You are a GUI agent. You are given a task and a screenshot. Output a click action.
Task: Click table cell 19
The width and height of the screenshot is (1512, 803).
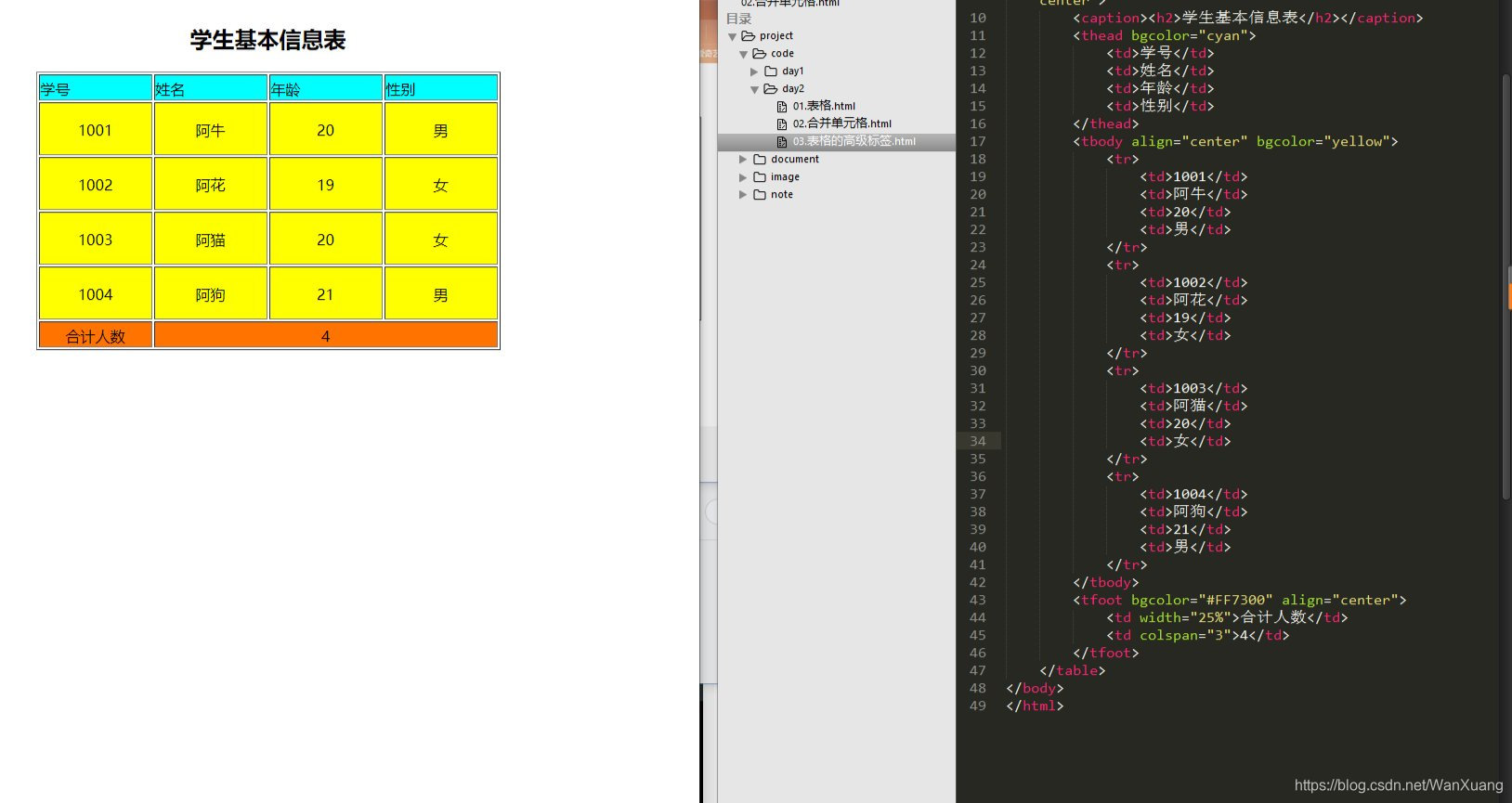click(326, 184)
